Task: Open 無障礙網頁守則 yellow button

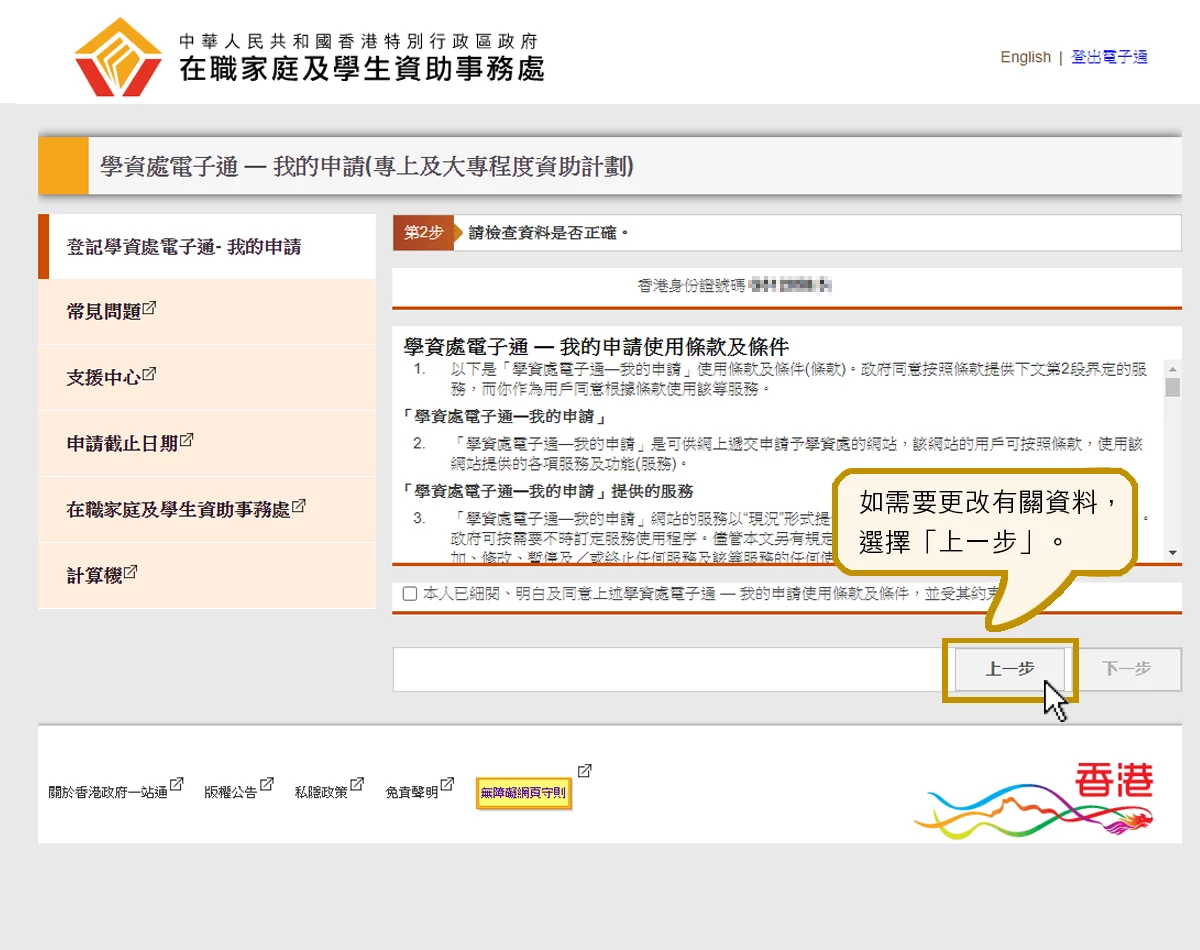Action: pos(524,793)
